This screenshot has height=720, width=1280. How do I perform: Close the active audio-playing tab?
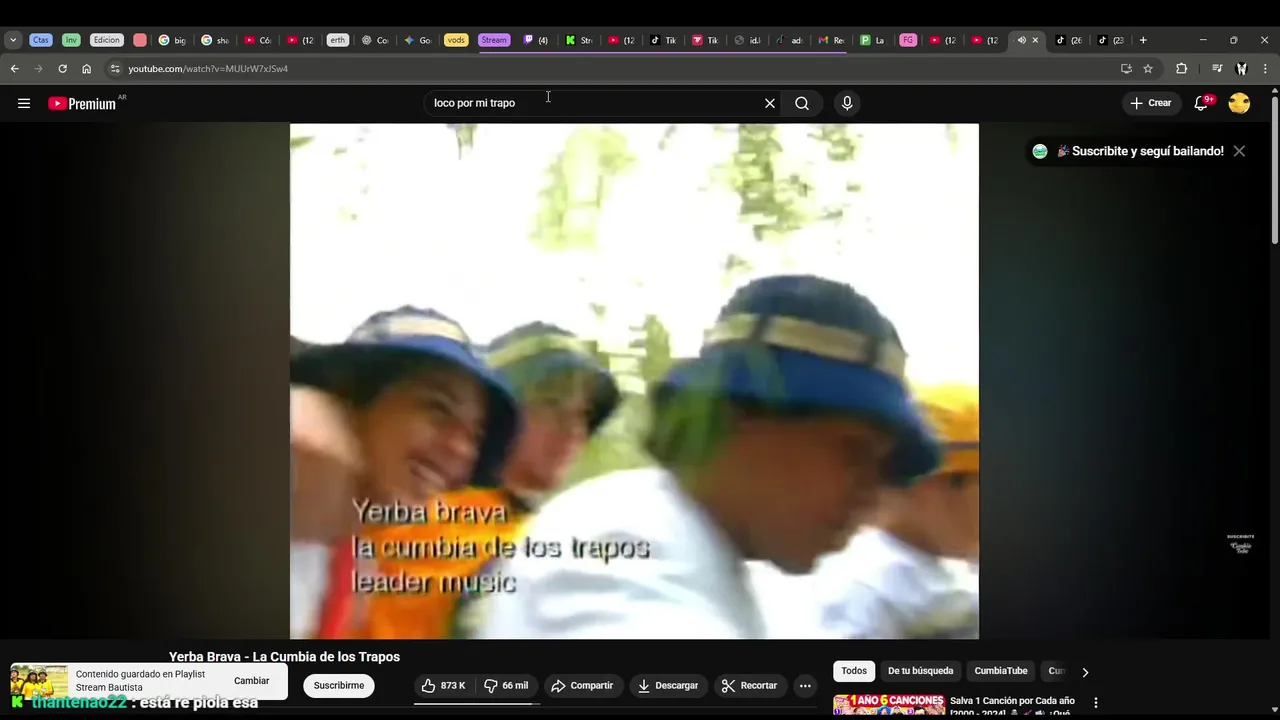click(1035, 40)
